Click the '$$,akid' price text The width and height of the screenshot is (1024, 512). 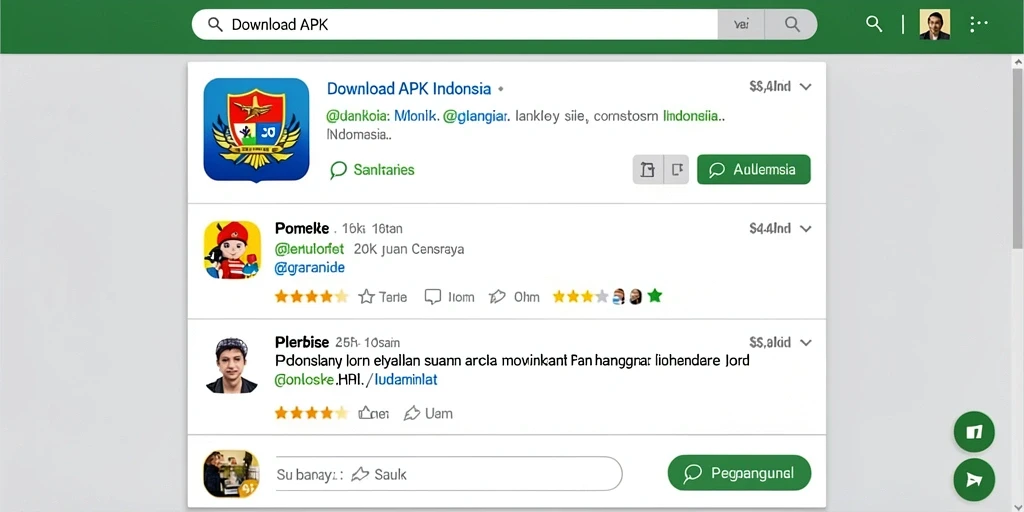click(x=771, y=342)
